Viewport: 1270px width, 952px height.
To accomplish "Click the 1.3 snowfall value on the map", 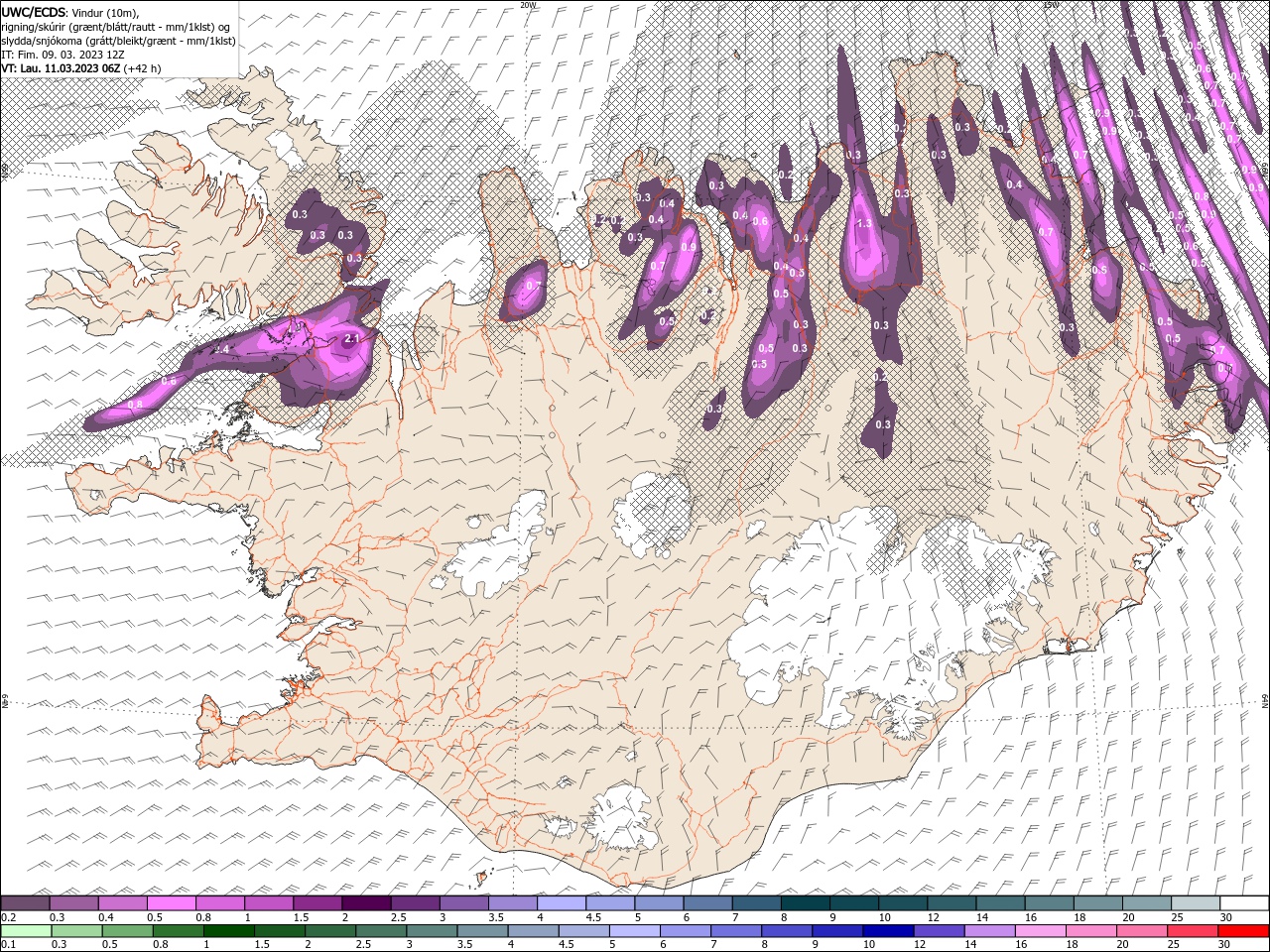I will 864,224.
